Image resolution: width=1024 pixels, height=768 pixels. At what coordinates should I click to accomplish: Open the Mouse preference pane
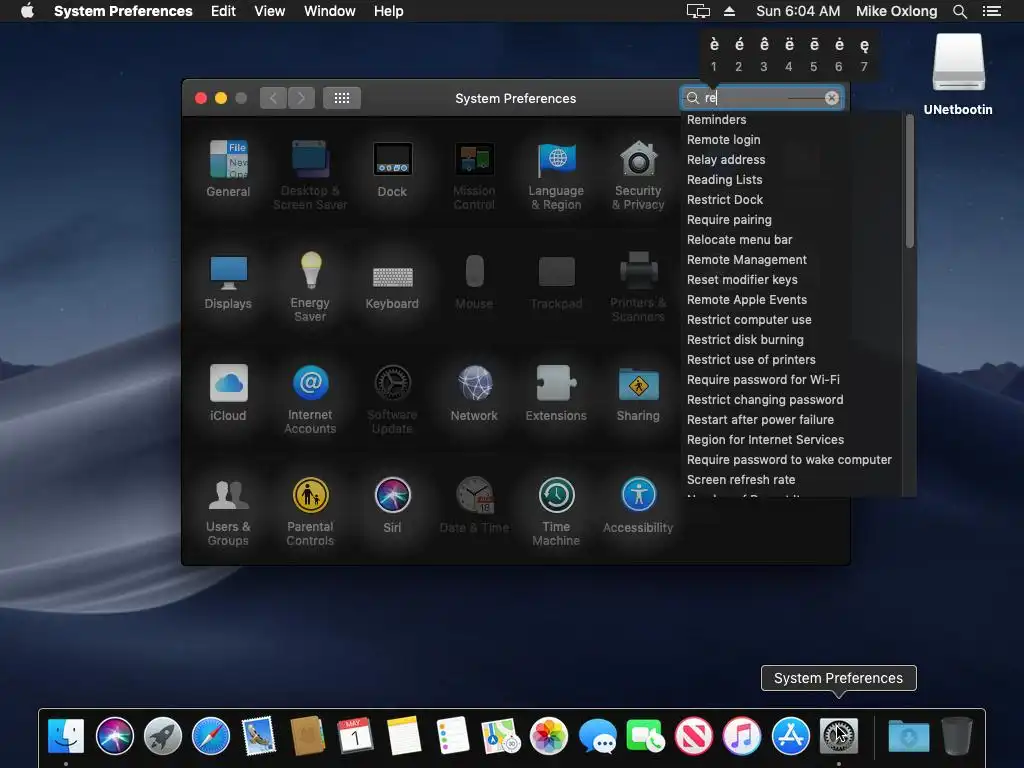(474, 281)
